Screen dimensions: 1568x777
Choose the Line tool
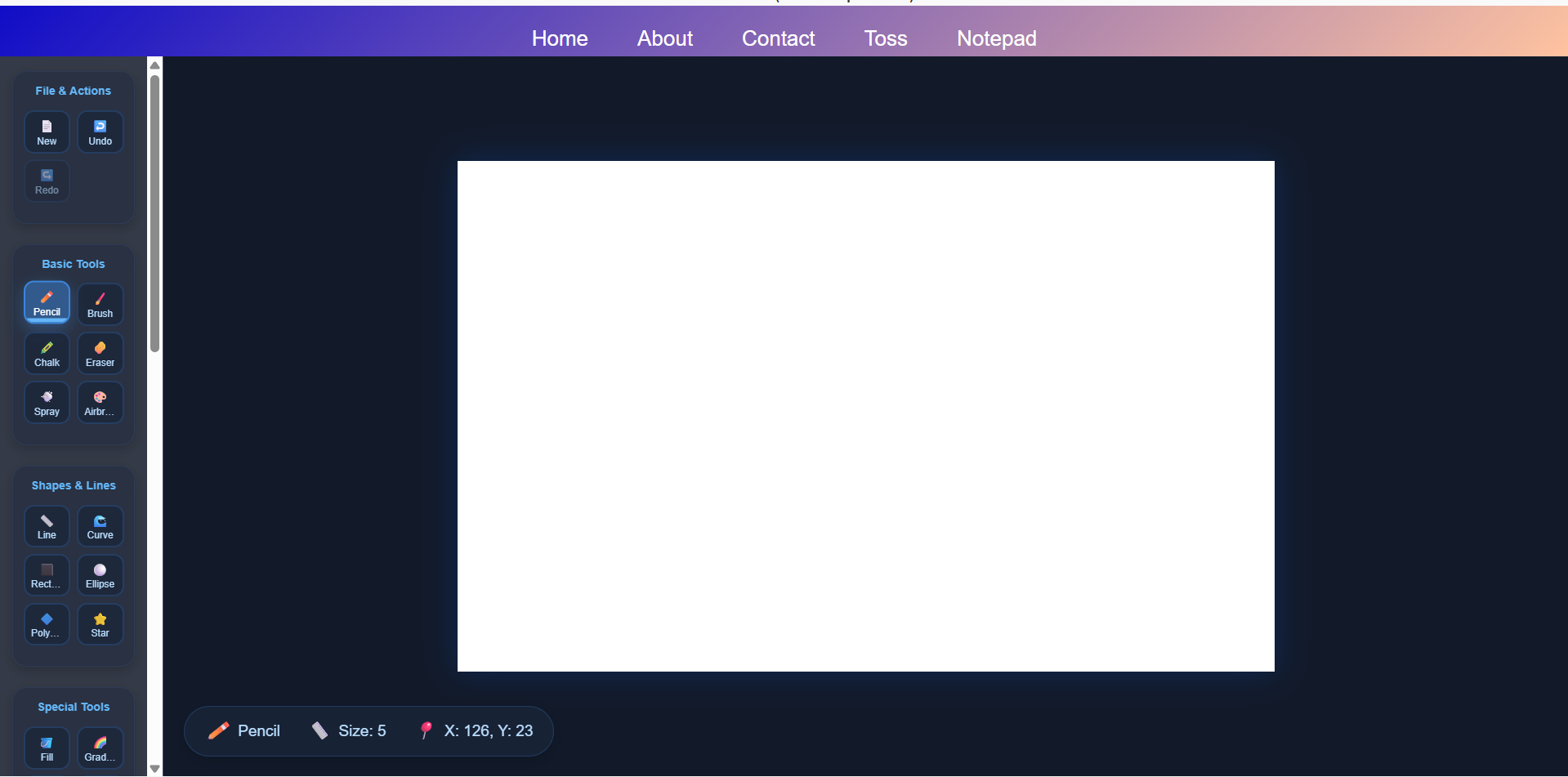pyautogui.click(x=47, y=526)
